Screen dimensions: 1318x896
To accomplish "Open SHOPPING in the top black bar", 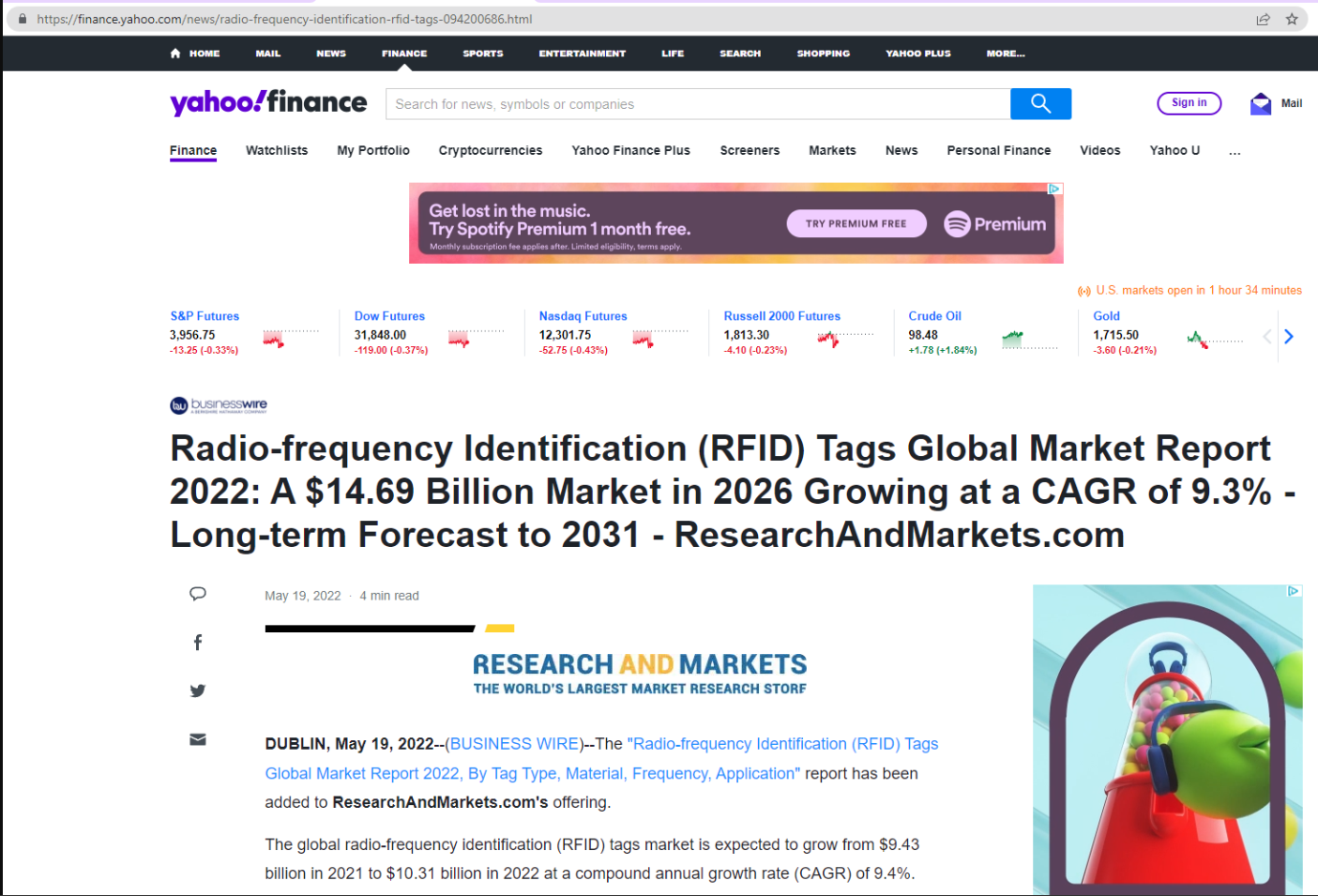I will pos(824,53).
